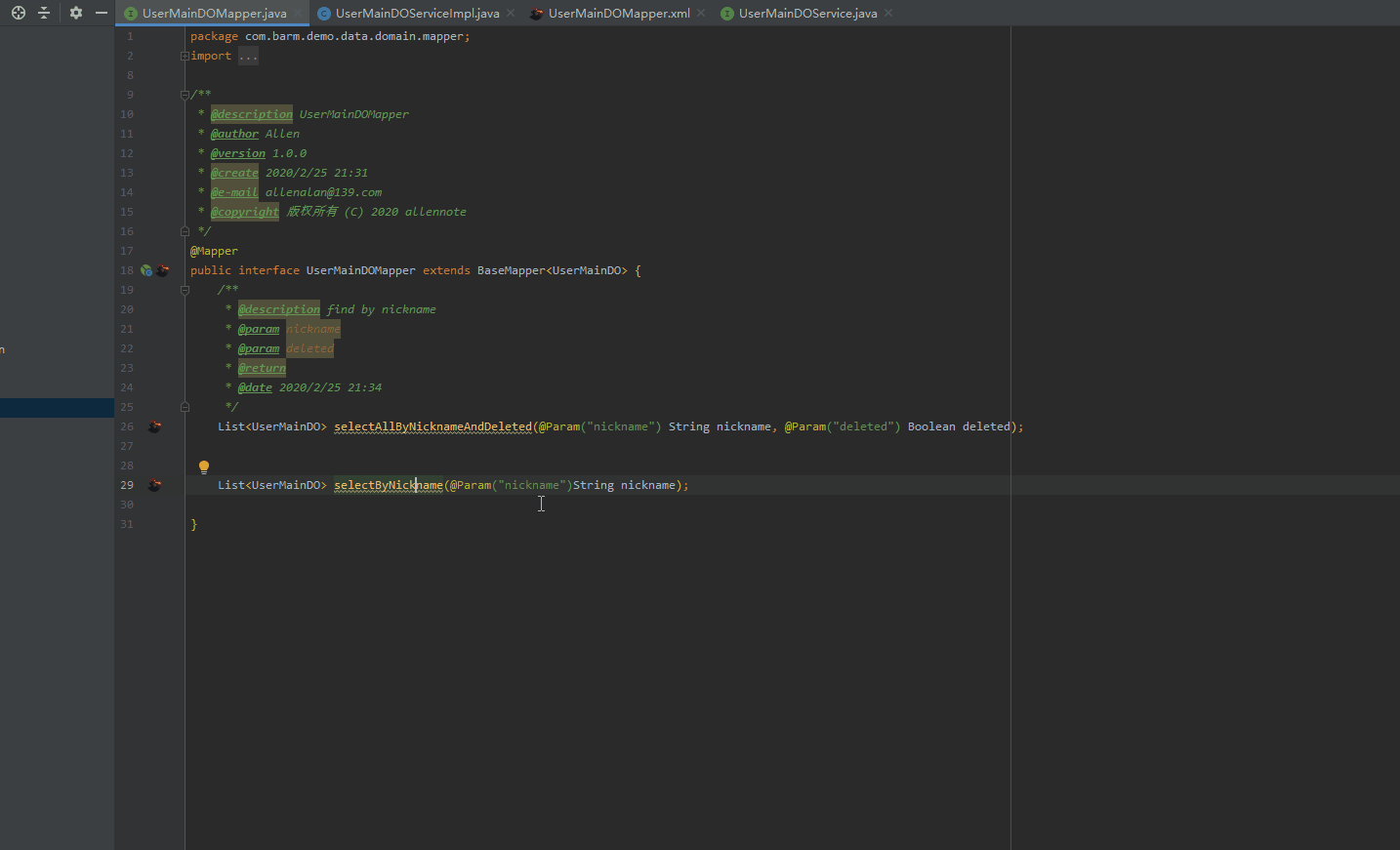Switch to the UserMainDOService.java tab
This screenshot has height=850, width=1400.
[807, 14]
